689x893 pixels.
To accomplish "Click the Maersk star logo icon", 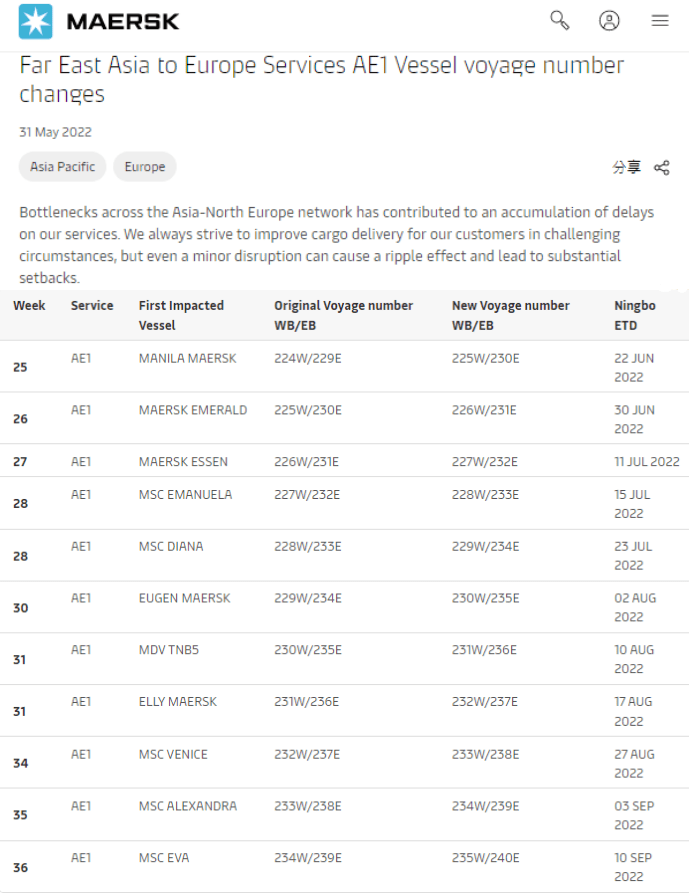I will (x=35, y=21).
